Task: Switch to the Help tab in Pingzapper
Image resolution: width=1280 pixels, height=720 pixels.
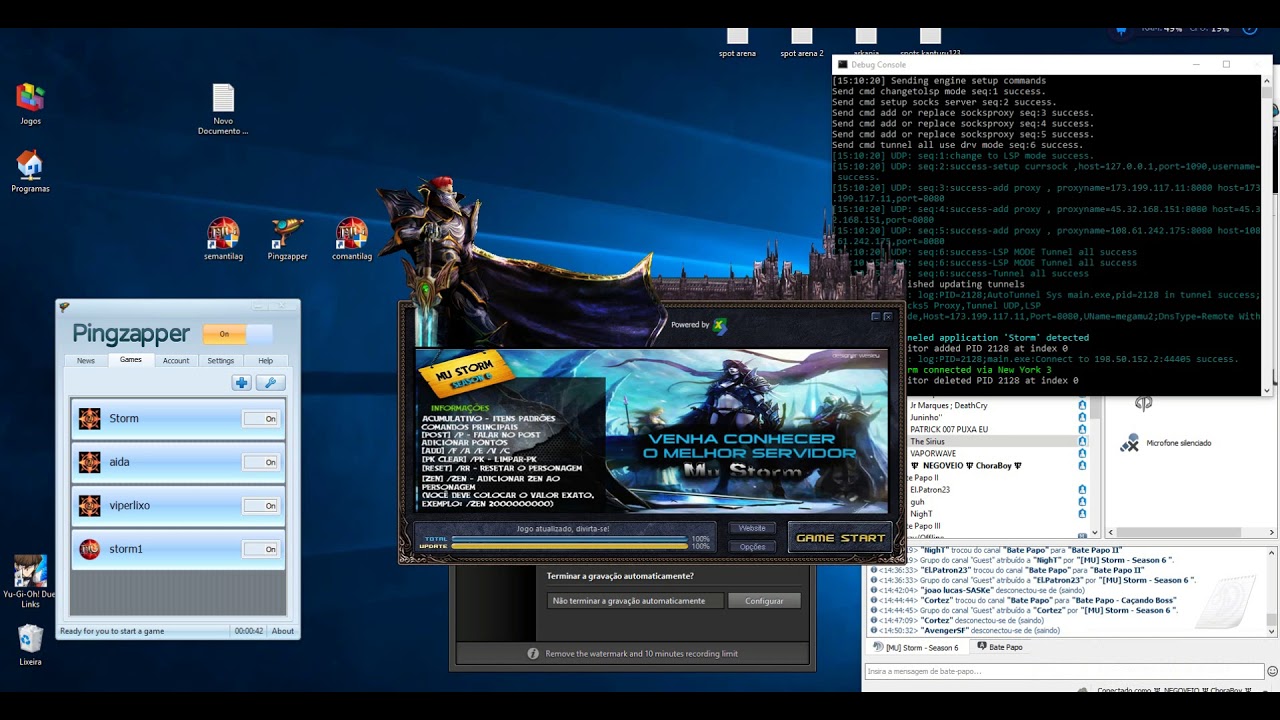Action: pyautogui.click(x=265, y=360)
